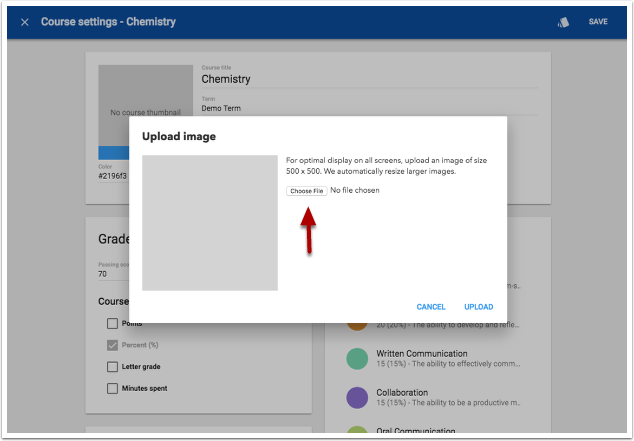Check the Minutes spent option
Image resolution: width=634 pixels, height=441 pixels.
(113, 388)
